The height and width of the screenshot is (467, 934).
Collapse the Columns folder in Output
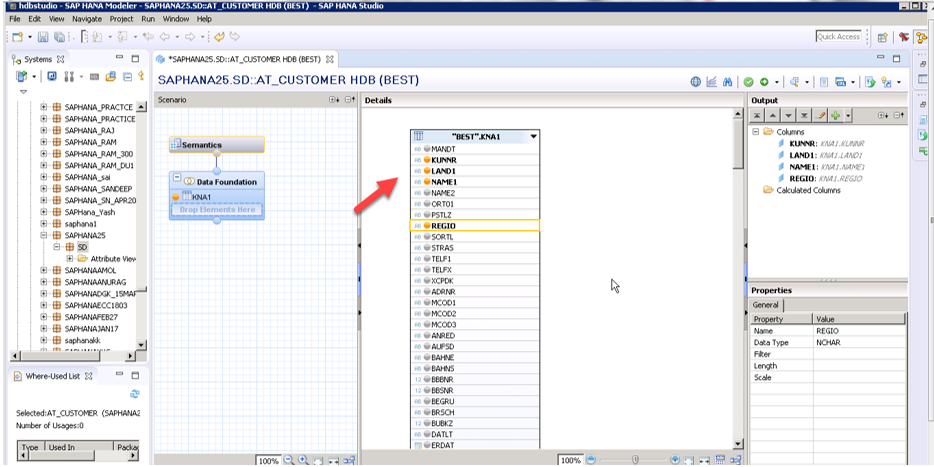(755, 132)
